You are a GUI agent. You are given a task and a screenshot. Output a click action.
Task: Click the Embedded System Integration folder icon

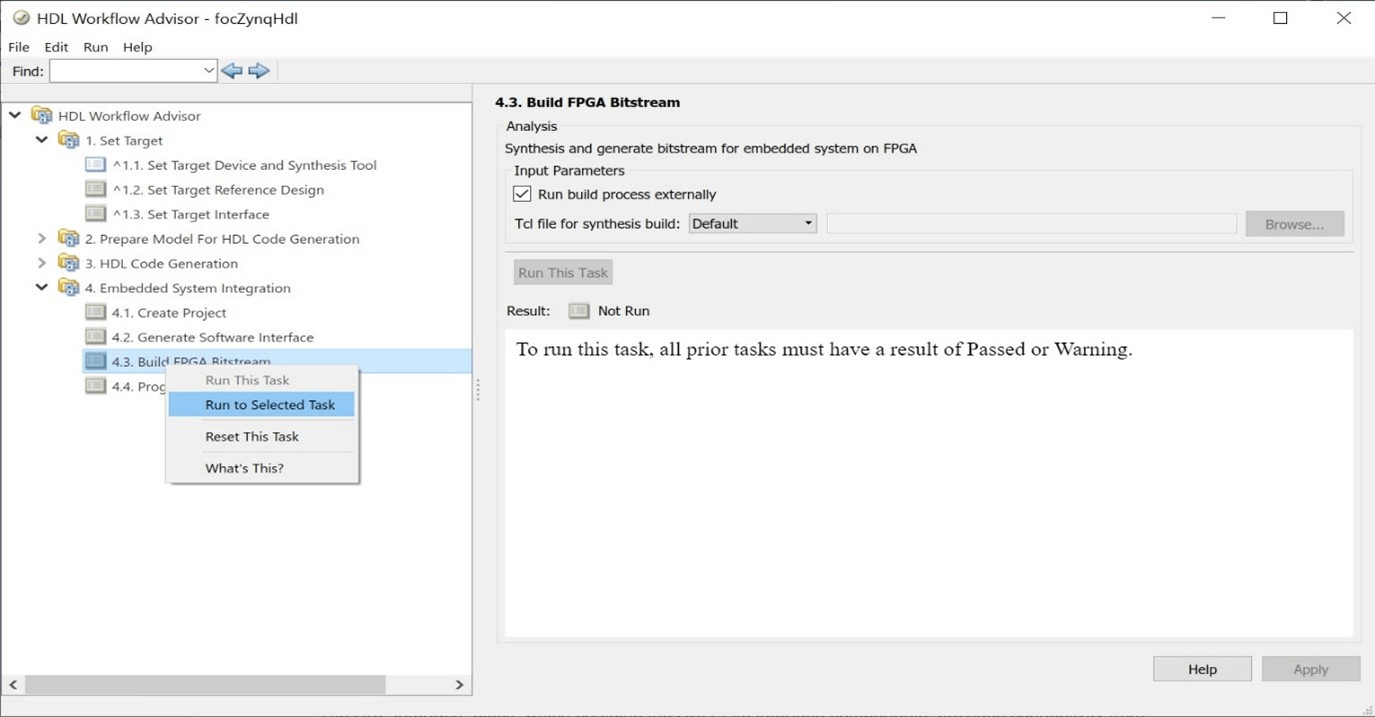tap(69, 288)
